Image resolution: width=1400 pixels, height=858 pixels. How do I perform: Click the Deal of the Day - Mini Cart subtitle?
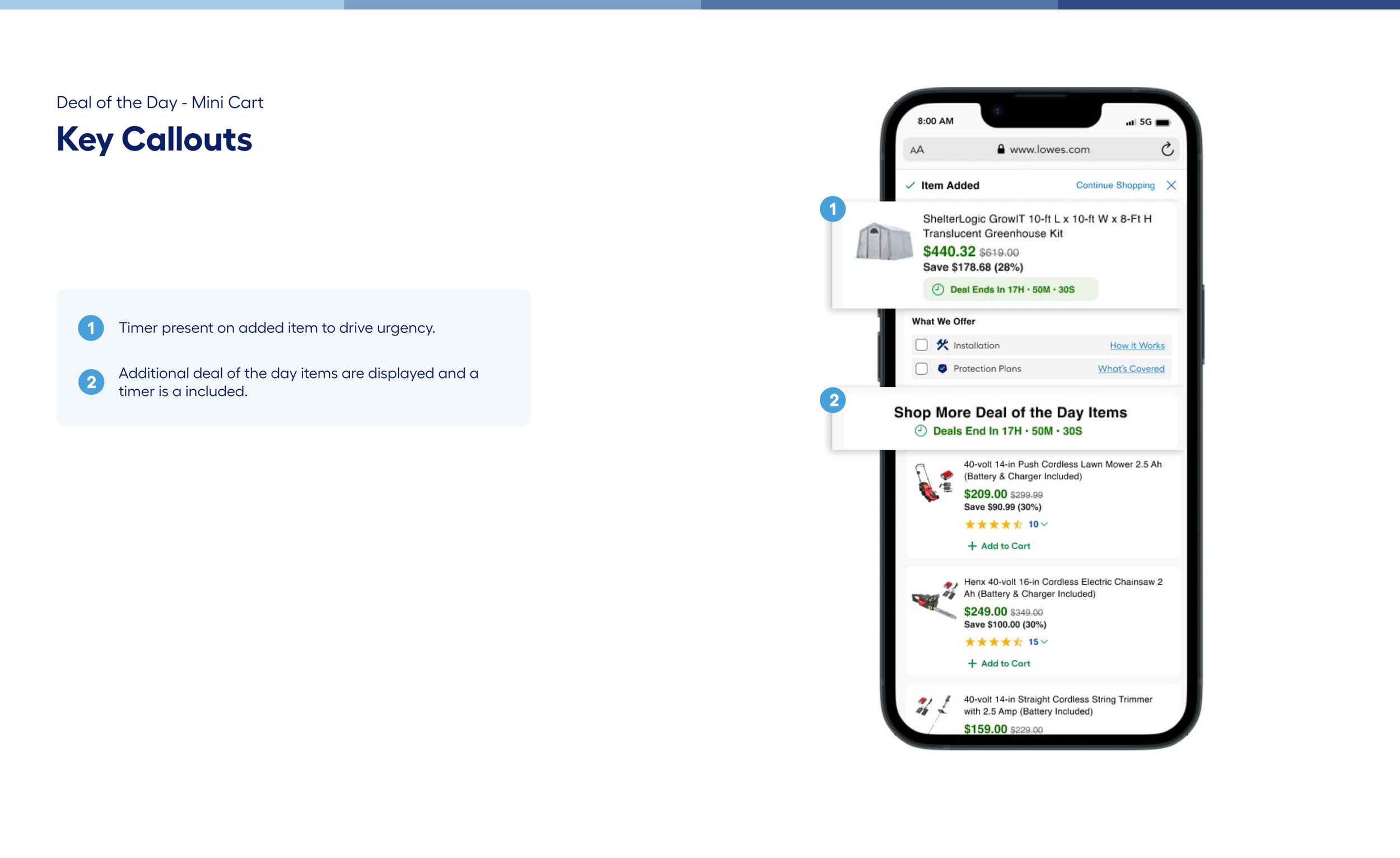160,102
